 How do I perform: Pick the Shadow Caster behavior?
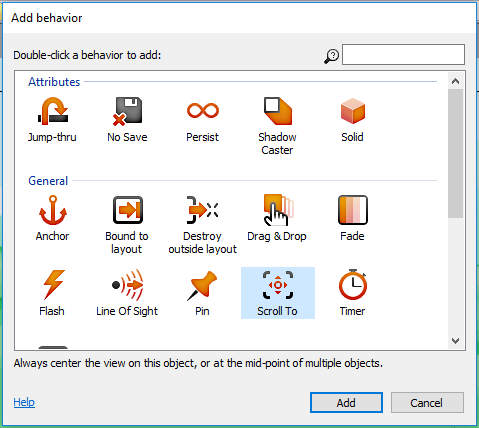[277, 127]
